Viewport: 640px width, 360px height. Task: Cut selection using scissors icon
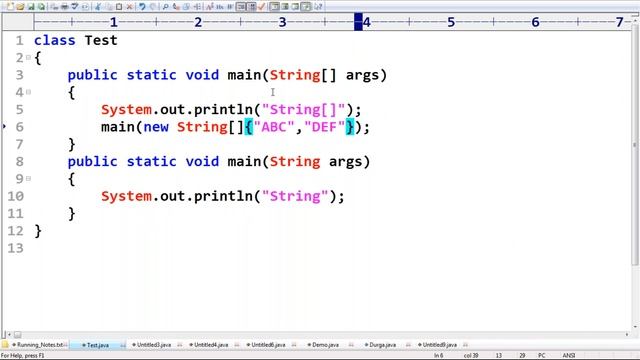[x=97, y=7]
